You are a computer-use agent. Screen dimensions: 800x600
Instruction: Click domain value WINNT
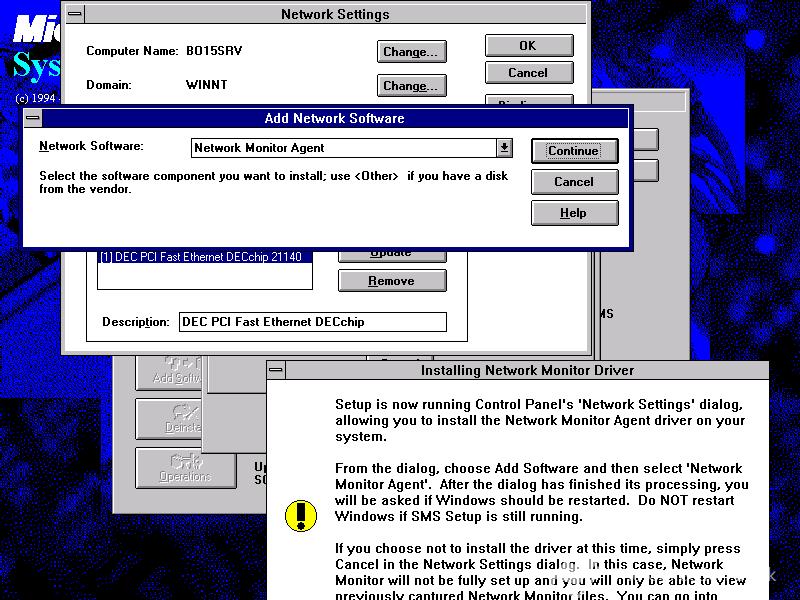tap(207, 85)
